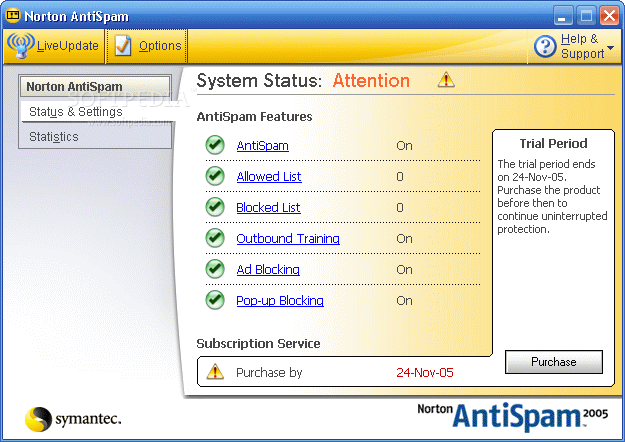Click the 'Purchase by' label
The width and height of the screenshot is (625, 442).
coord(269,373)
